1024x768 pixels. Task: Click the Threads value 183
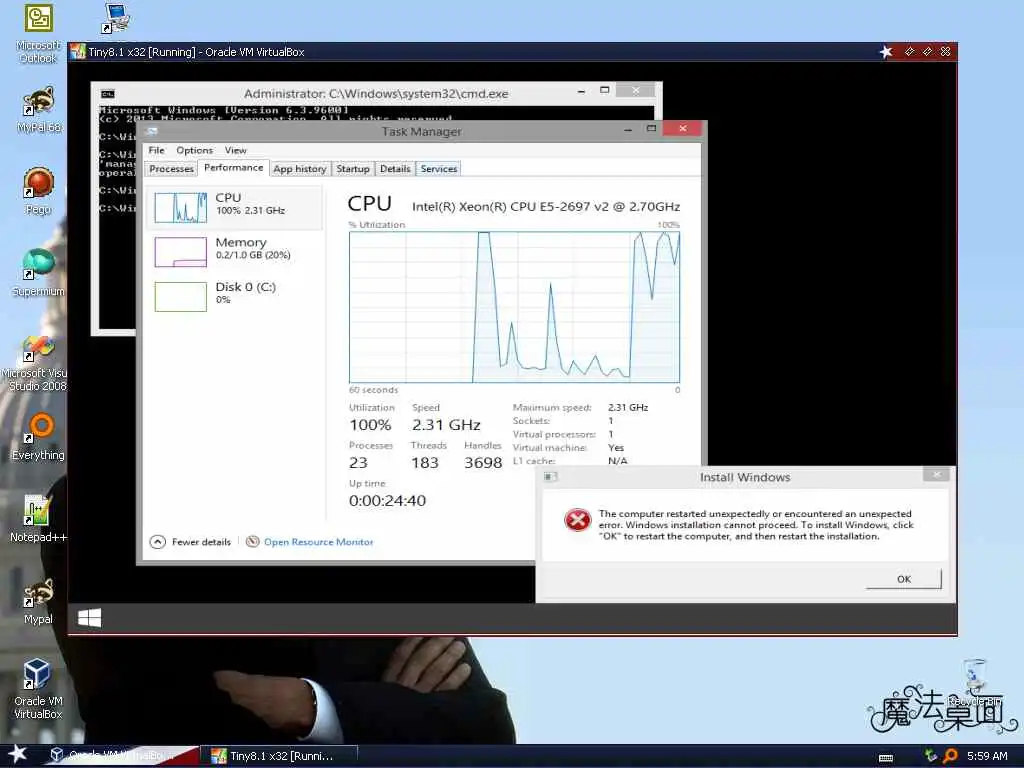point(424,463)
